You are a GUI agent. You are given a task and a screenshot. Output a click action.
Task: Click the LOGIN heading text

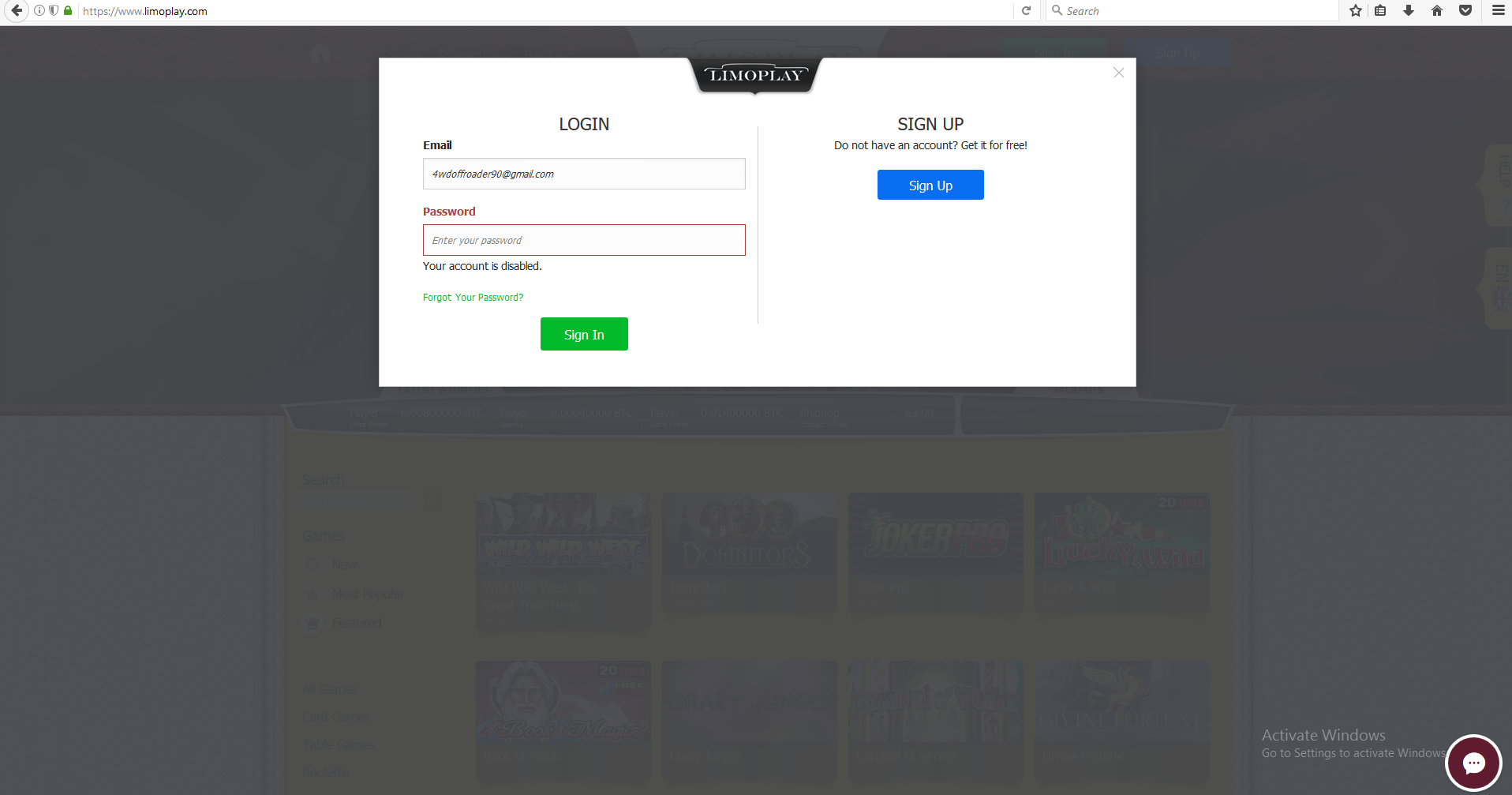click(x=584, y=124)
